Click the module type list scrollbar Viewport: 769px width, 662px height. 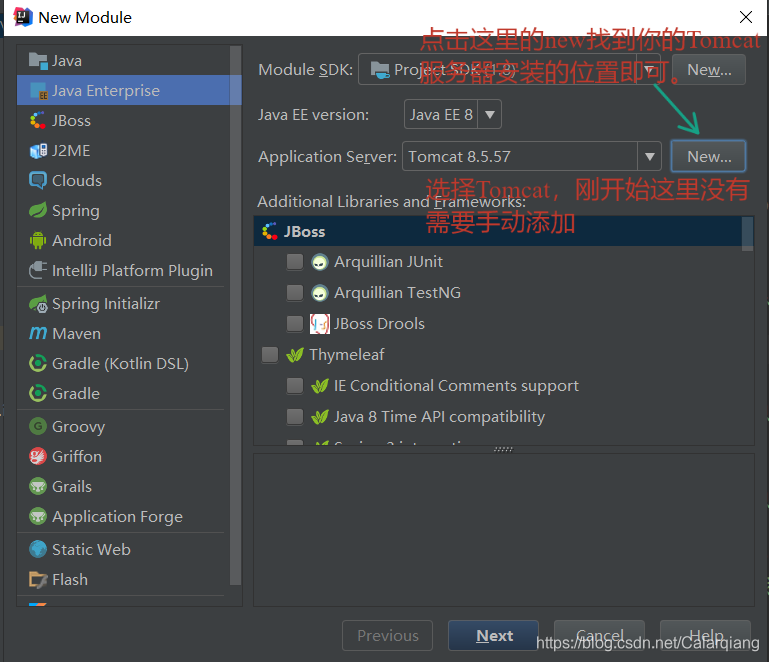coord(235,316)
